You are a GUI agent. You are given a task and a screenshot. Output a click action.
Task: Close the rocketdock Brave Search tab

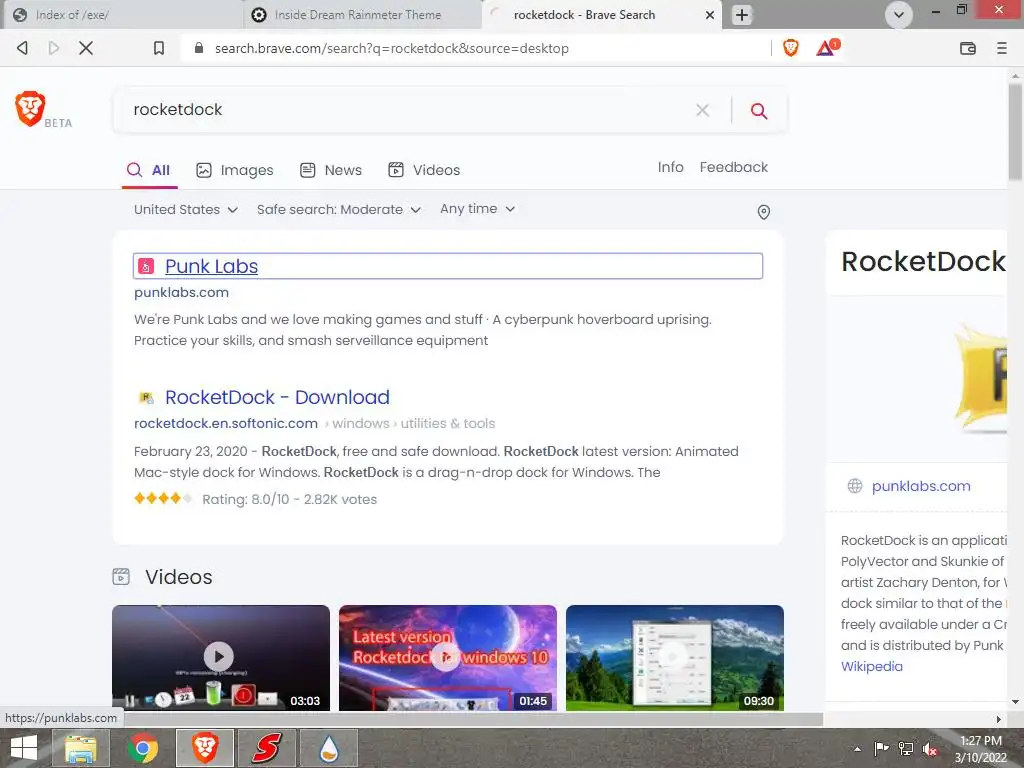coord(710,15)
